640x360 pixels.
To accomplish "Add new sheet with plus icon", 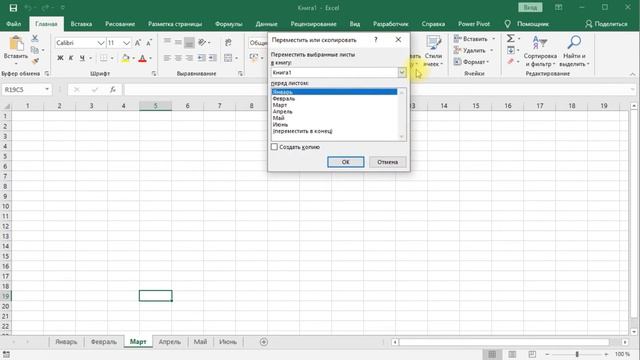I will point(264,342).
